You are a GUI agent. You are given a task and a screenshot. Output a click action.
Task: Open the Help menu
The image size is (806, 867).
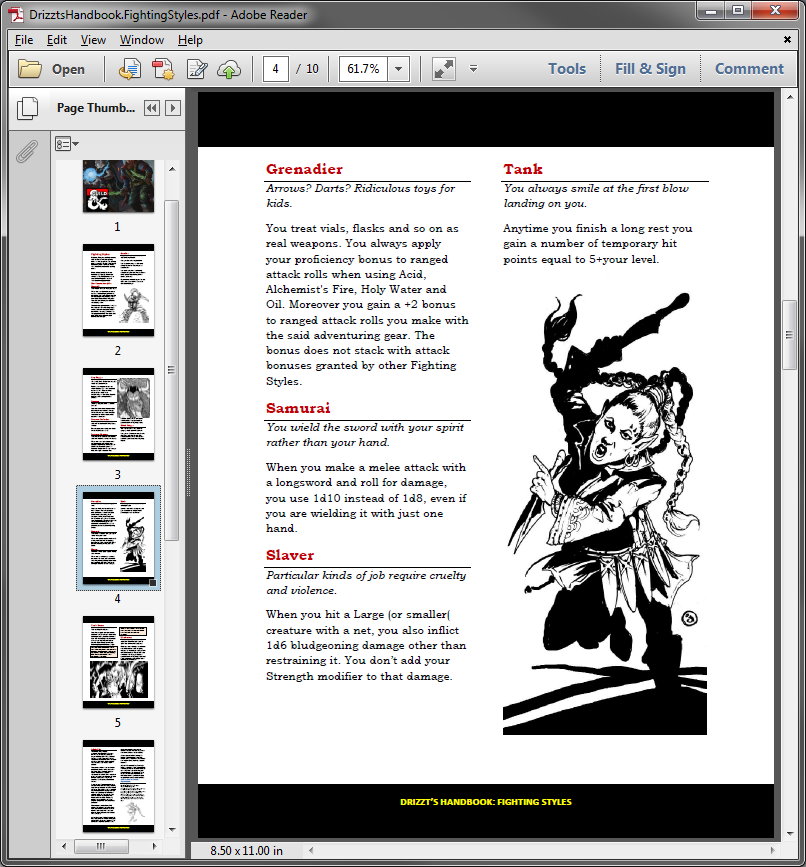pyautogui.click(x=190, y=40)
